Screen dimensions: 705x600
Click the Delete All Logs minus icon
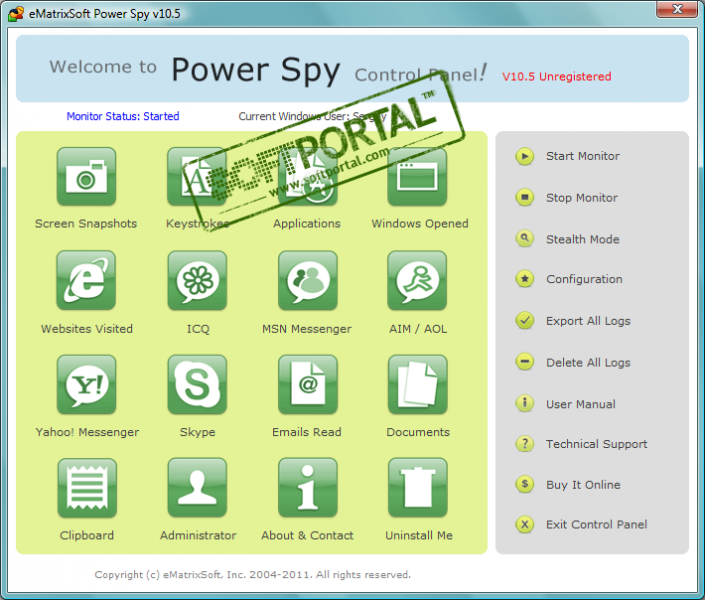click(x=524, y=361)
